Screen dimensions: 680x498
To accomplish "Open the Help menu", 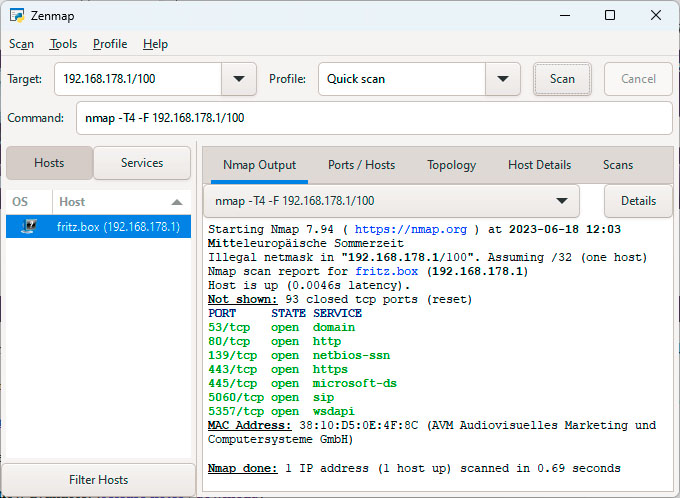I will tap(155, 44).
